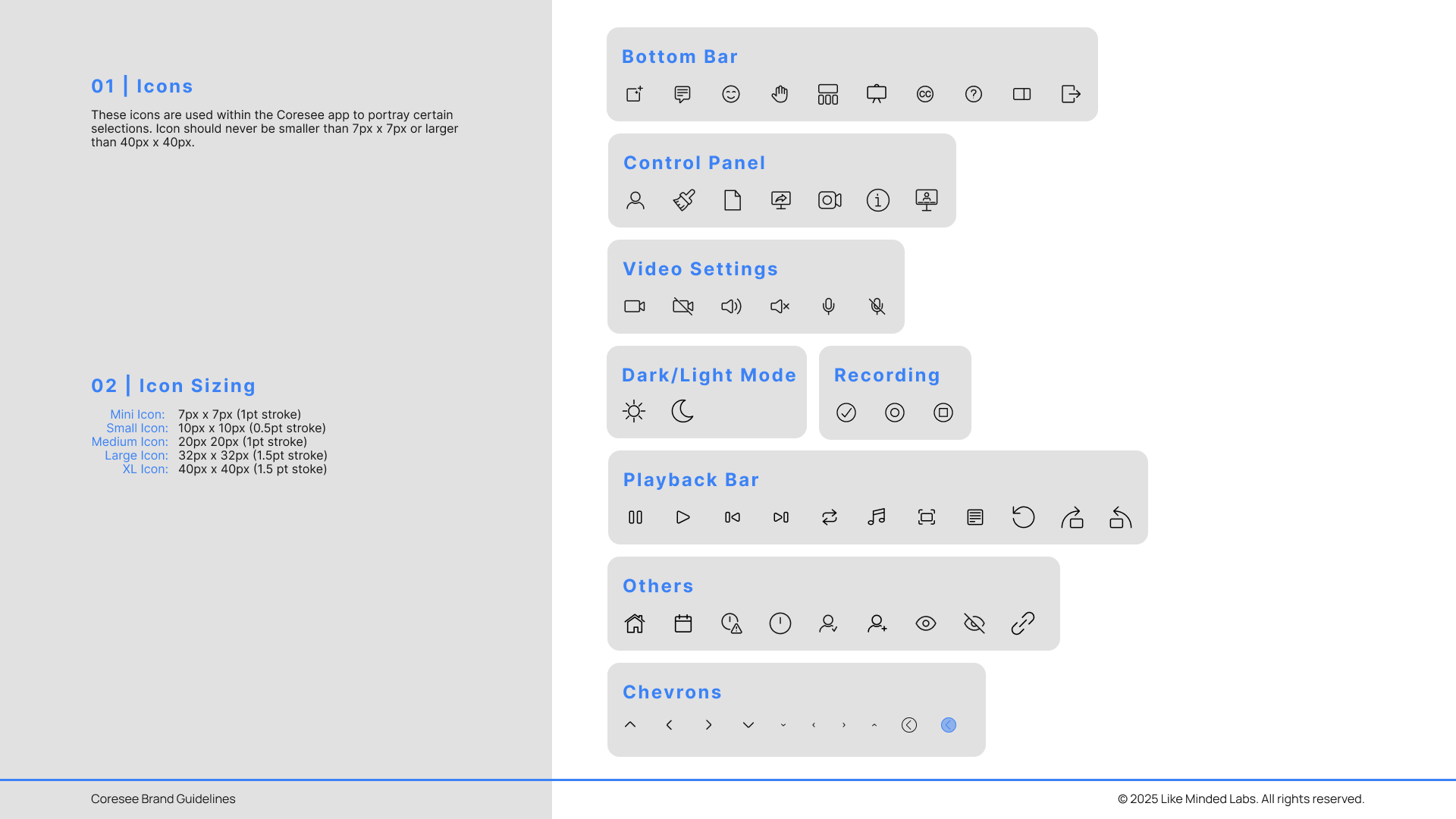The image size is (1456, 819).
Task: Click the Video Settings heading
Action: [700, 269]
